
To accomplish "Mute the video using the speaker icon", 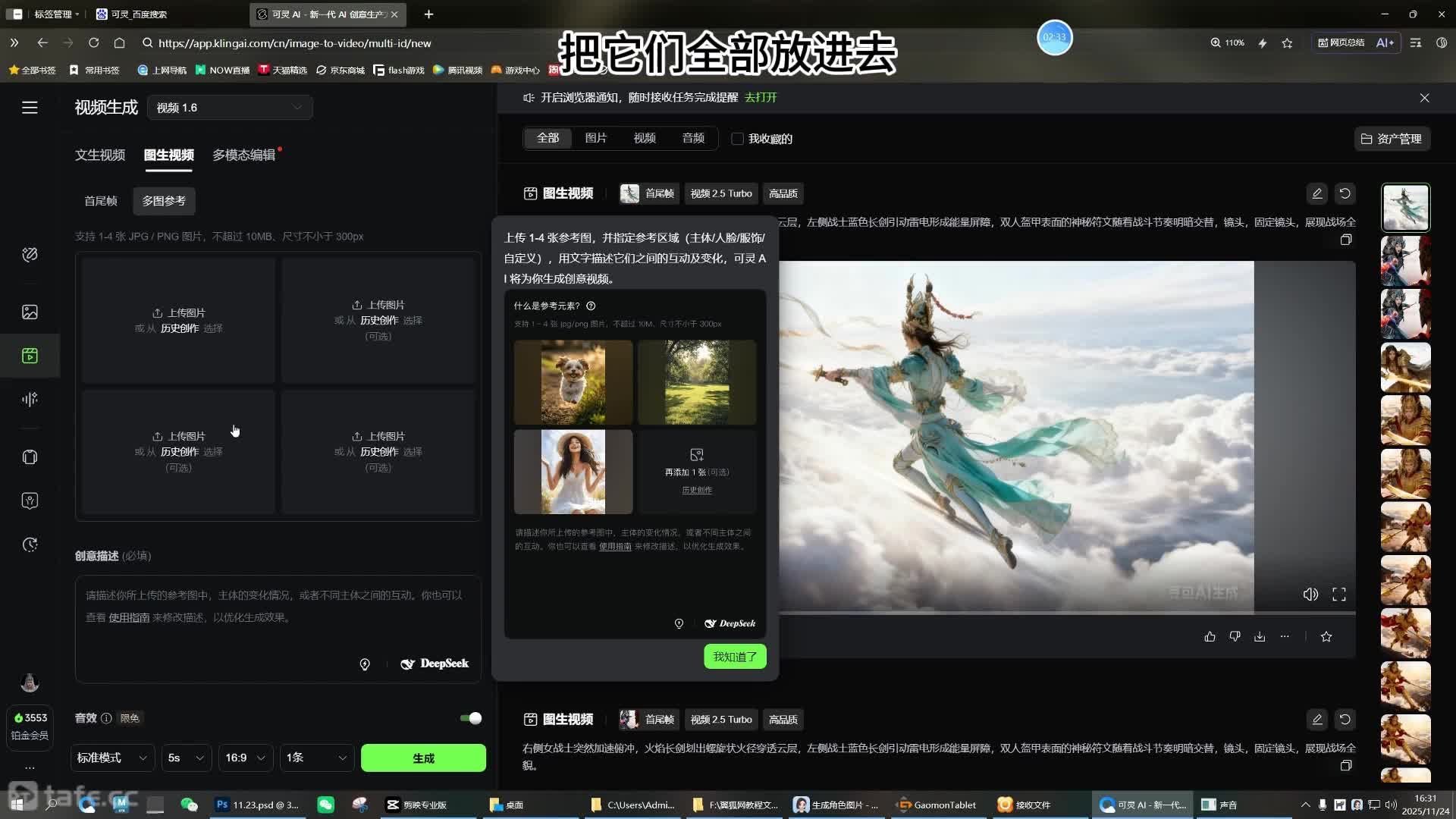I will click(x=1310, y=595).
